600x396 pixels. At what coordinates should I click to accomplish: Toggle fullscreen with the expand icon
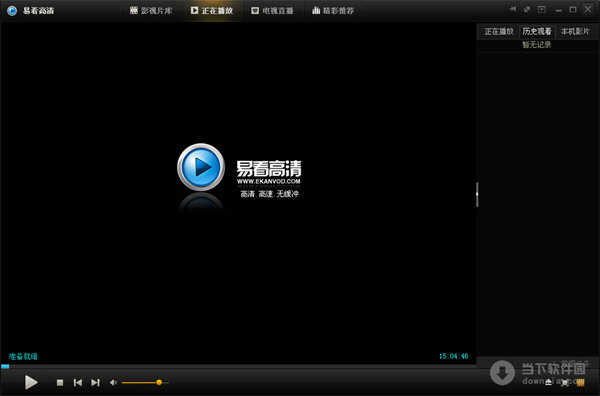[565, 382]
